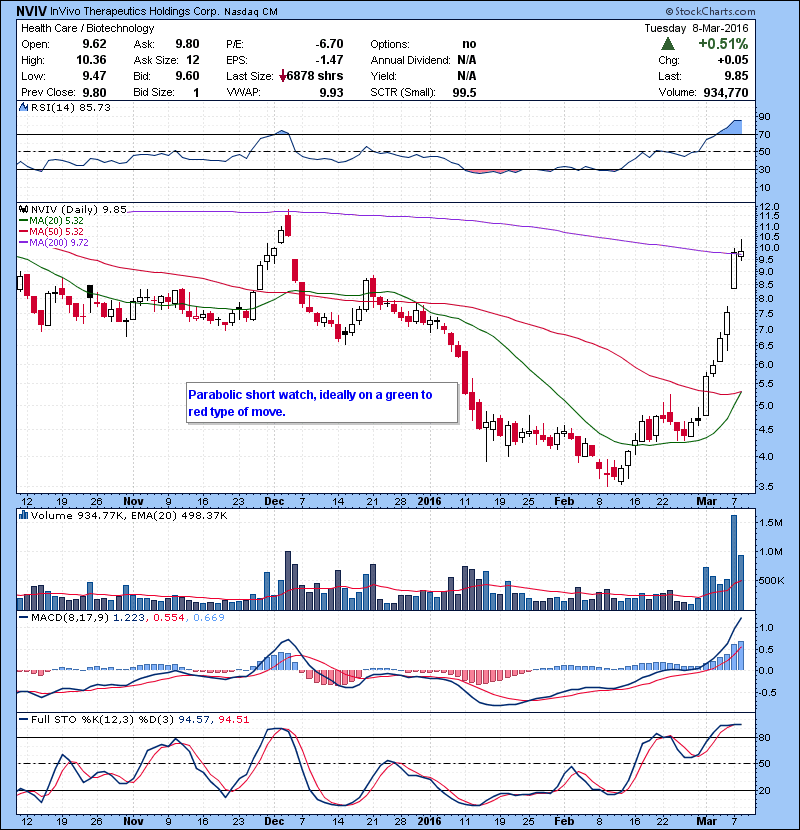Click the Annual Dividend N/A value

pos(467,60)
